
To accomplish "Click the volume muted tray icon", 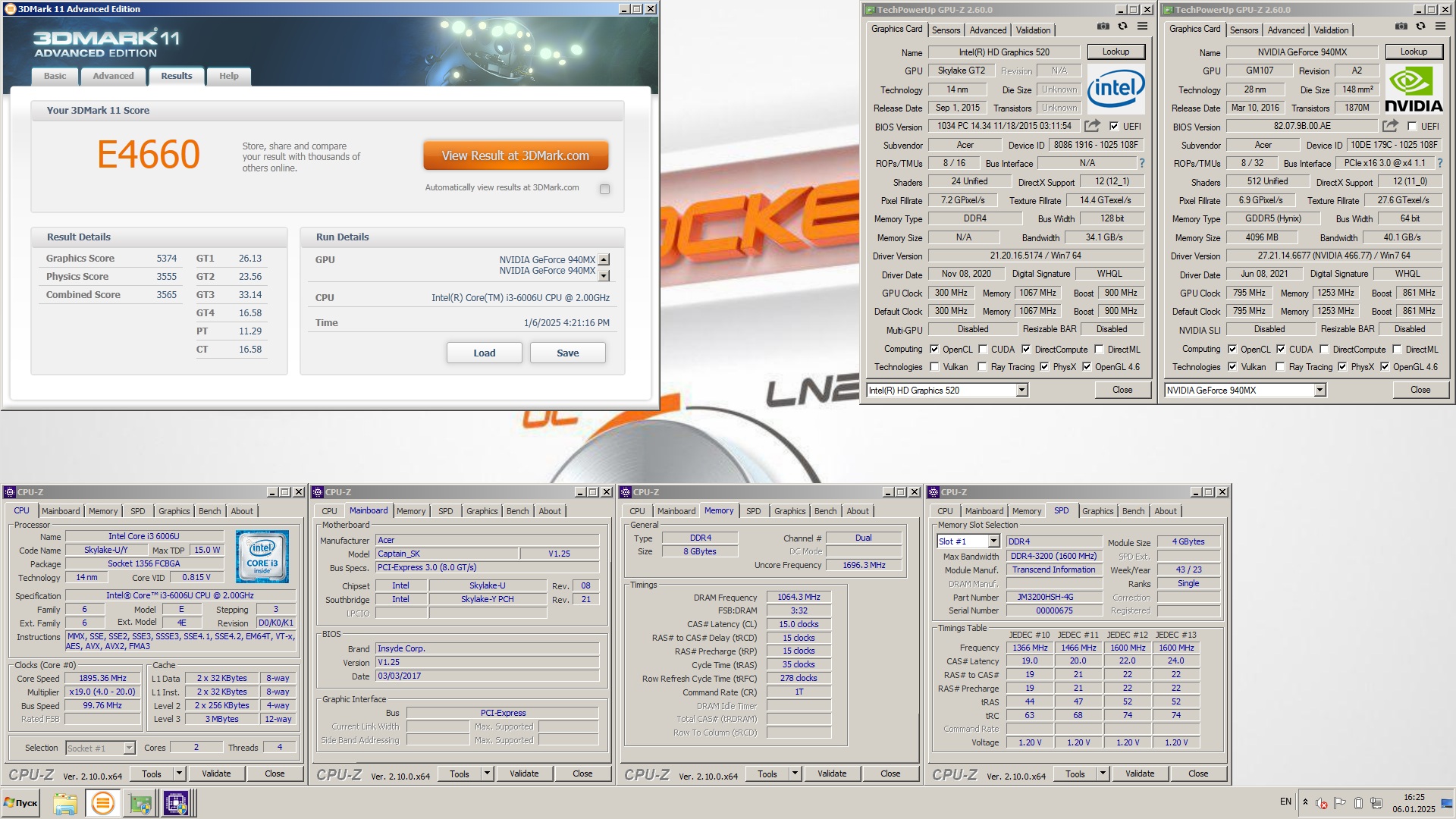I will [1322, 803].
